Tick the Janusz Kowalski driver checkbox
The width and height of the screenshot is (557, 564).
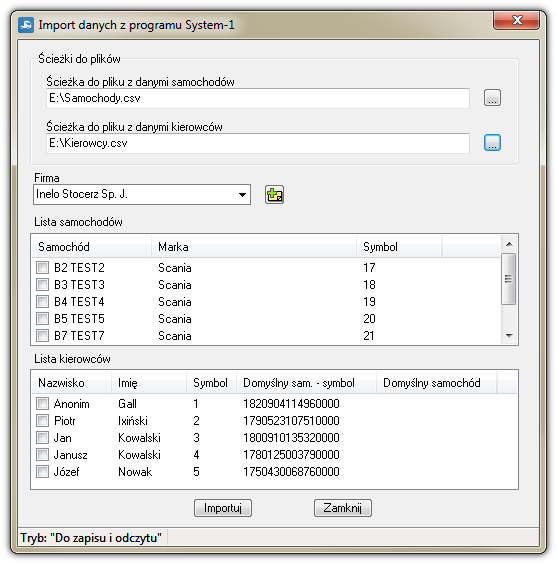42,455
